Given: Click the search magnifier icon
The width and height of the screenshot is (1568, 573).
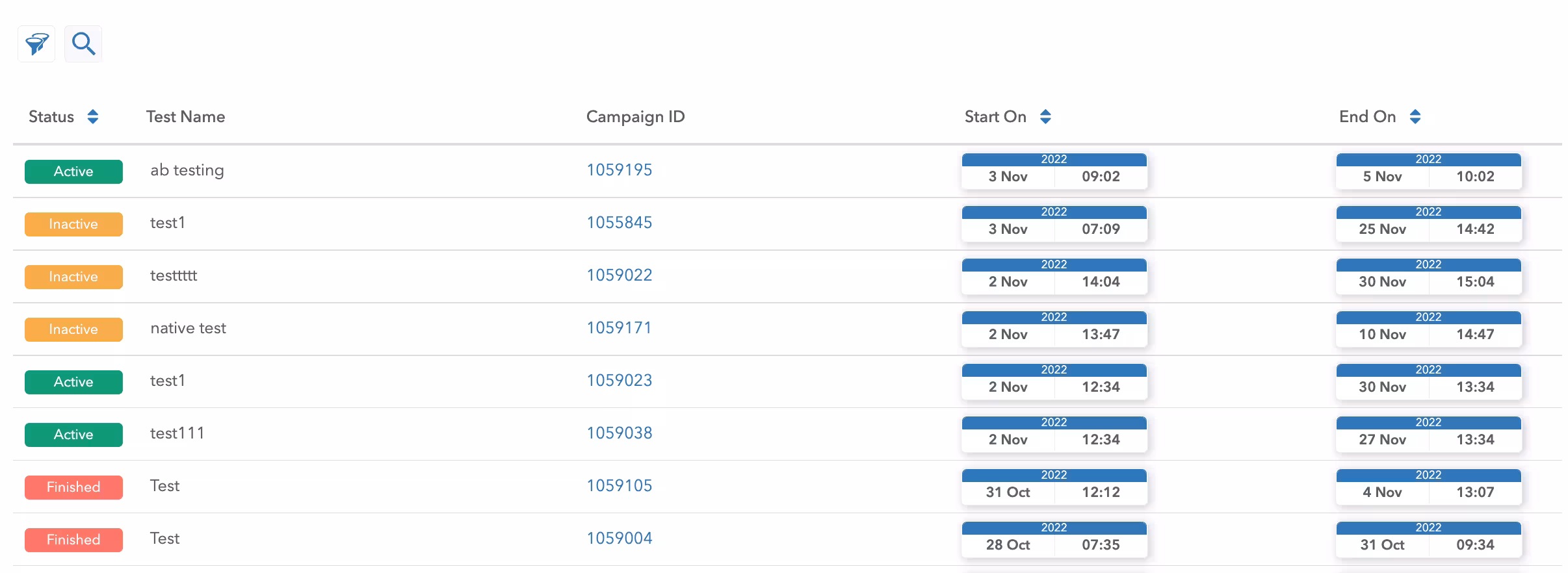Looking at the screenshot, I should [x=83, y=44].
